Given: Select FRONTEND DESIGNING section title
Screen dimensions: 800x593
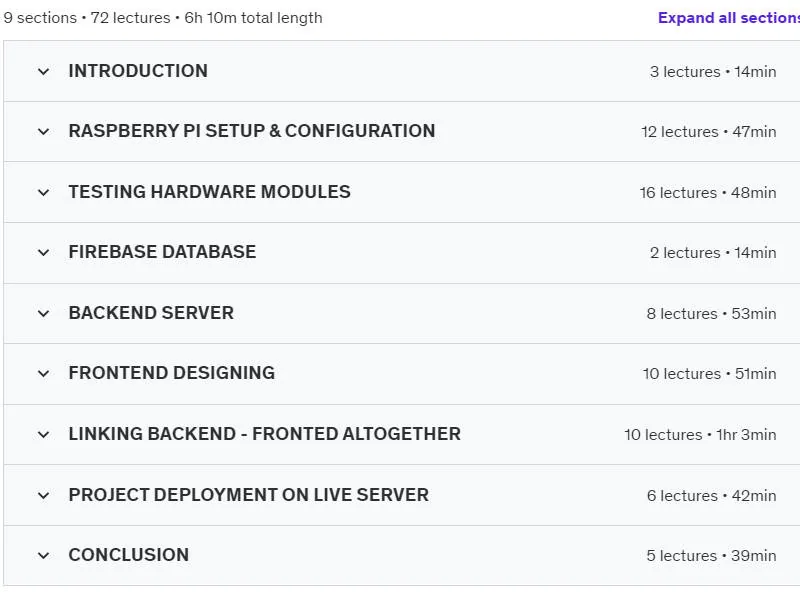Looking at the screenshot, I should pos(172,373).
